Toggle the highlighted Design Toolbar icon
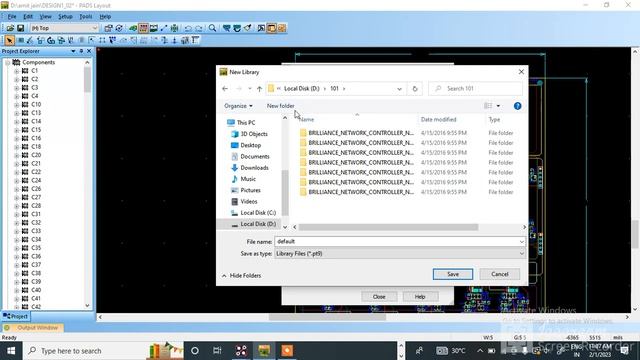The height and width of the screenshot is (360, 640). point(143,28)
